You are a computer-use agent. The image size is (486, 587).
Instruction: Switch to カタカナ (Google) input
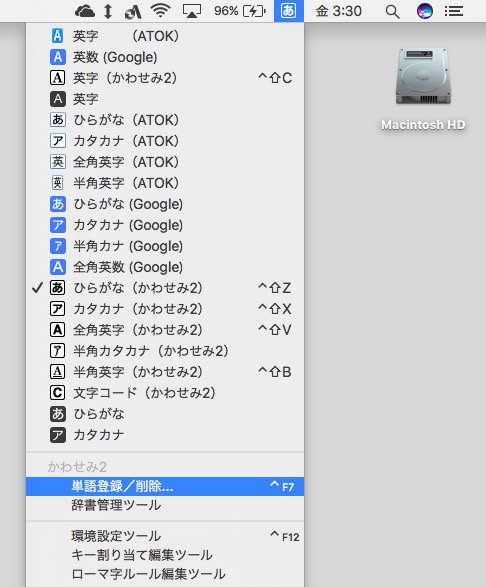[165, 225]
